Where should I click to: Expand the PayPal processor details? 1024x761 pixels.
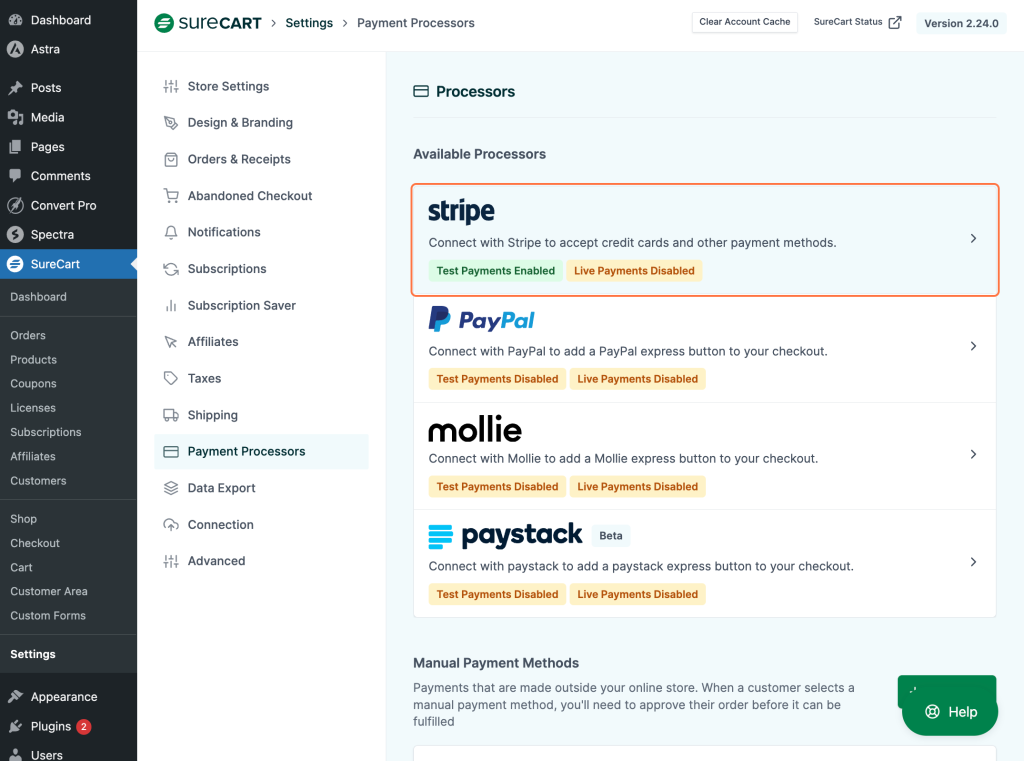tap(972, 346)
